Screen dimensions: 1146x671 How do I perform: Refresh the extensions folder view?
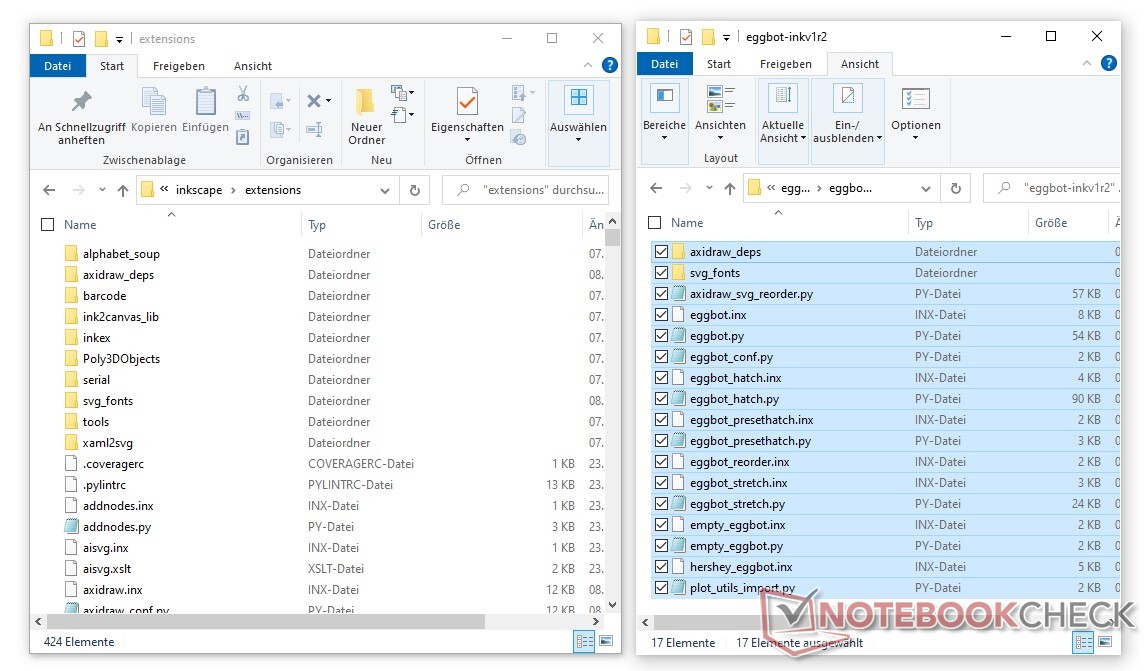(x=415, y=190)
